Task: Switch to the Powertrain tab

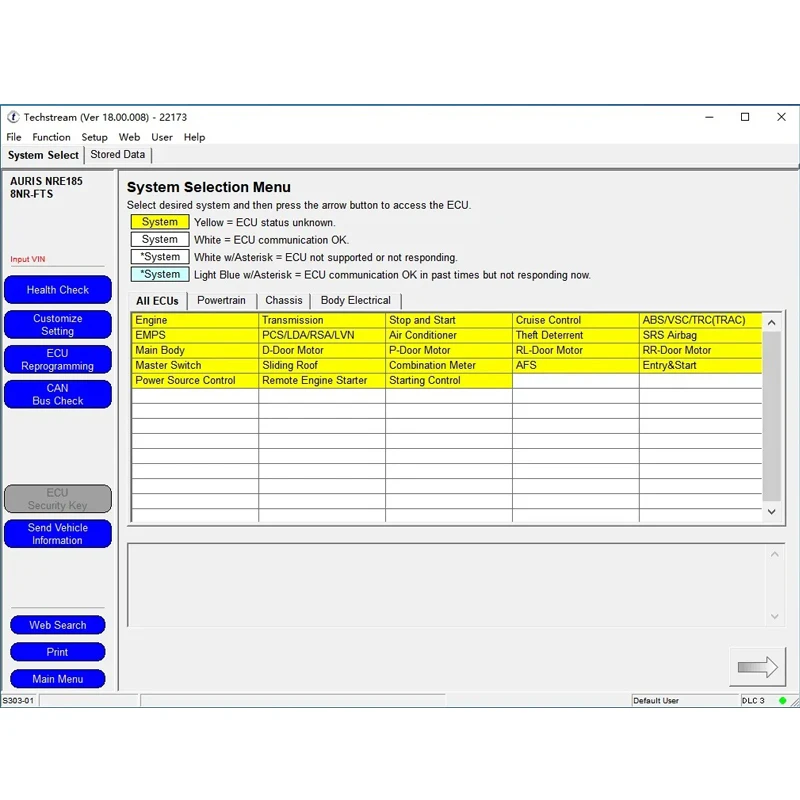Action: pyautogui.click(x=221, y=301)
